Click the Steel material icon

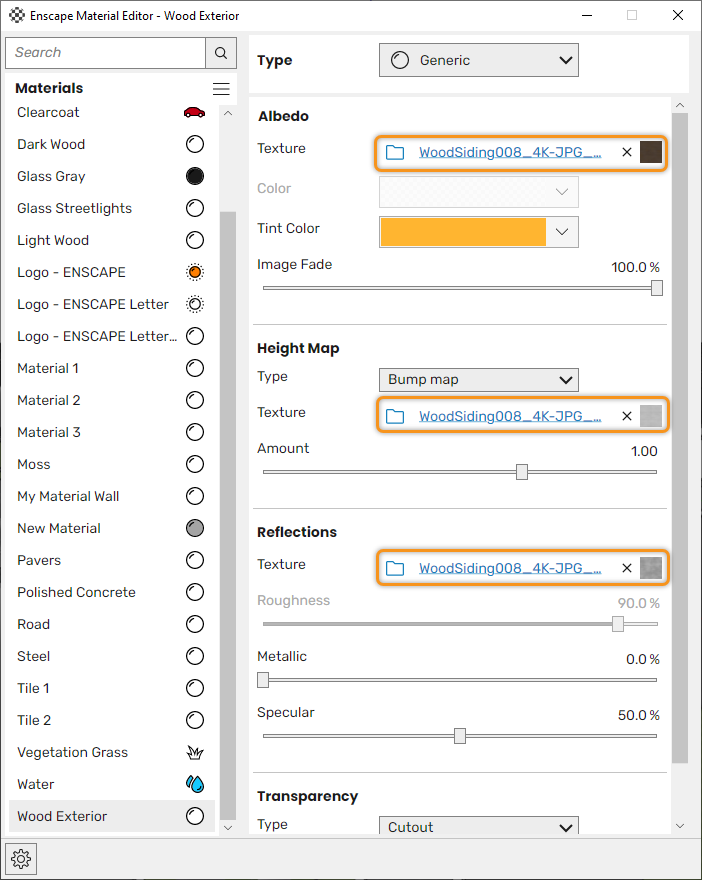(x=195, y=656)
